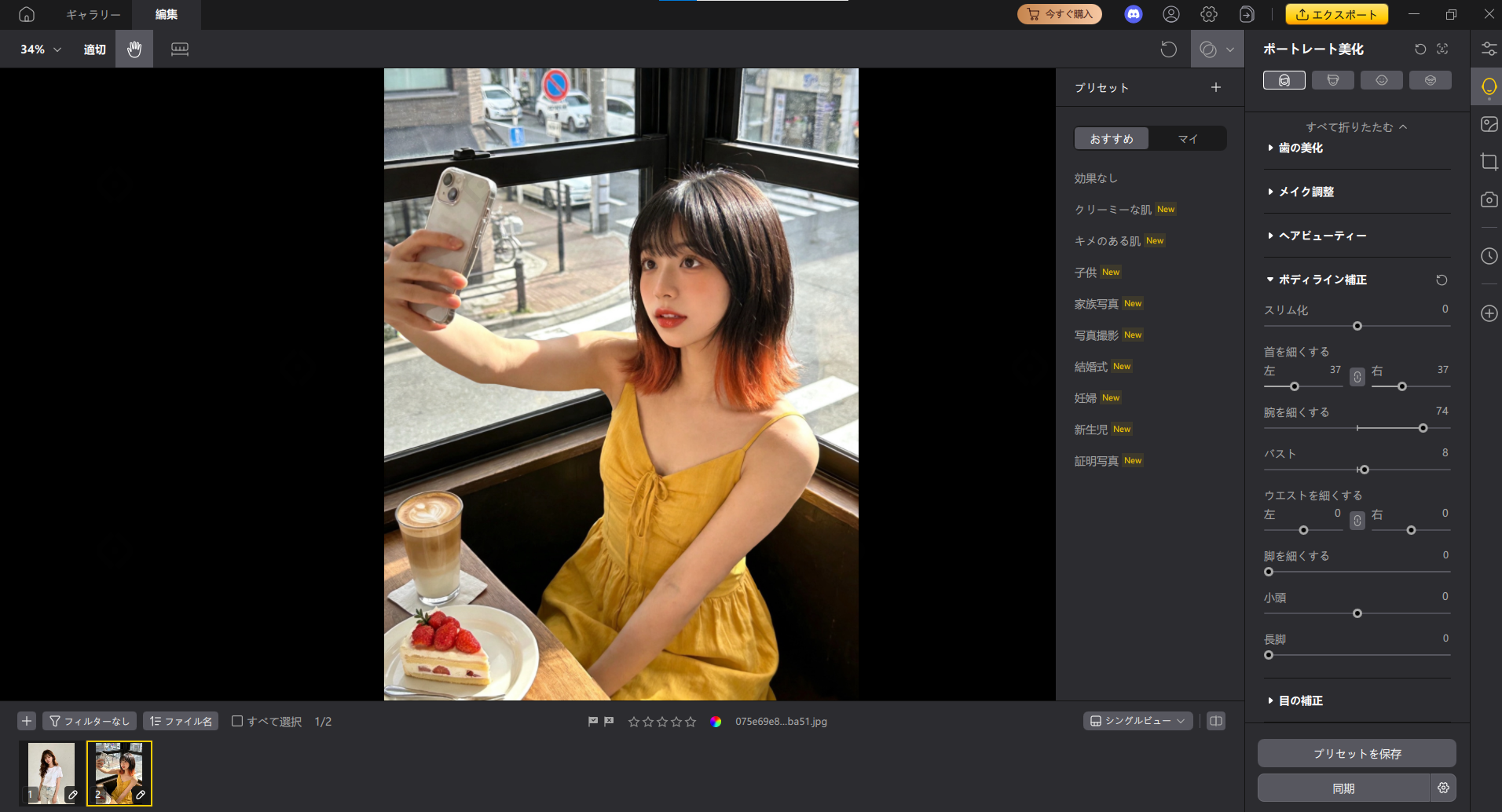The height and width of the screenshot is (812, 1502).
Task: Click the face re-detect icon beside ポートレート美化
Action: 1442,49
